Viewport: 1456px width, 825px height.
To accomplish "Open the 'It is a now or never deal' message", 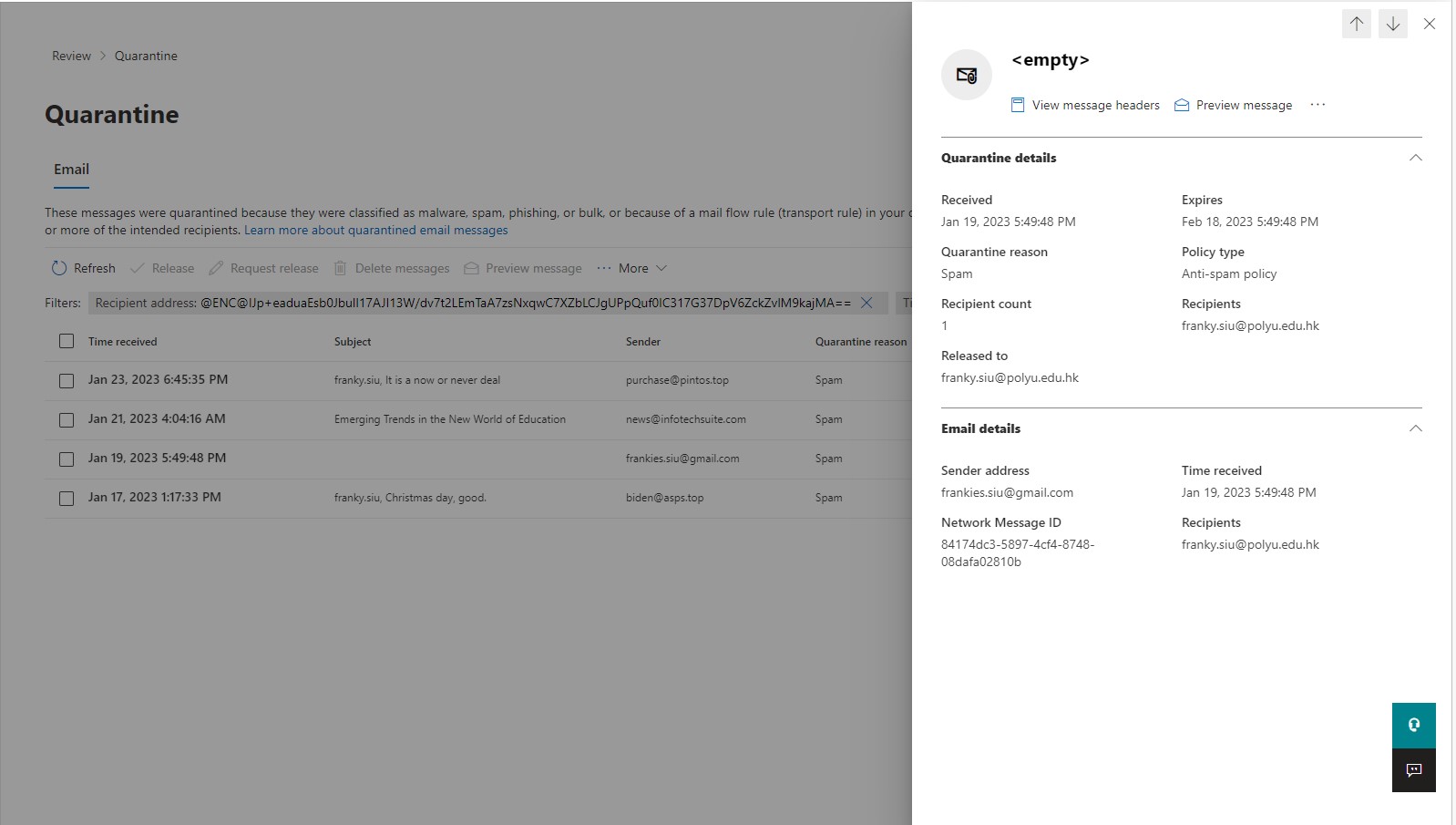I will point(417,380).
